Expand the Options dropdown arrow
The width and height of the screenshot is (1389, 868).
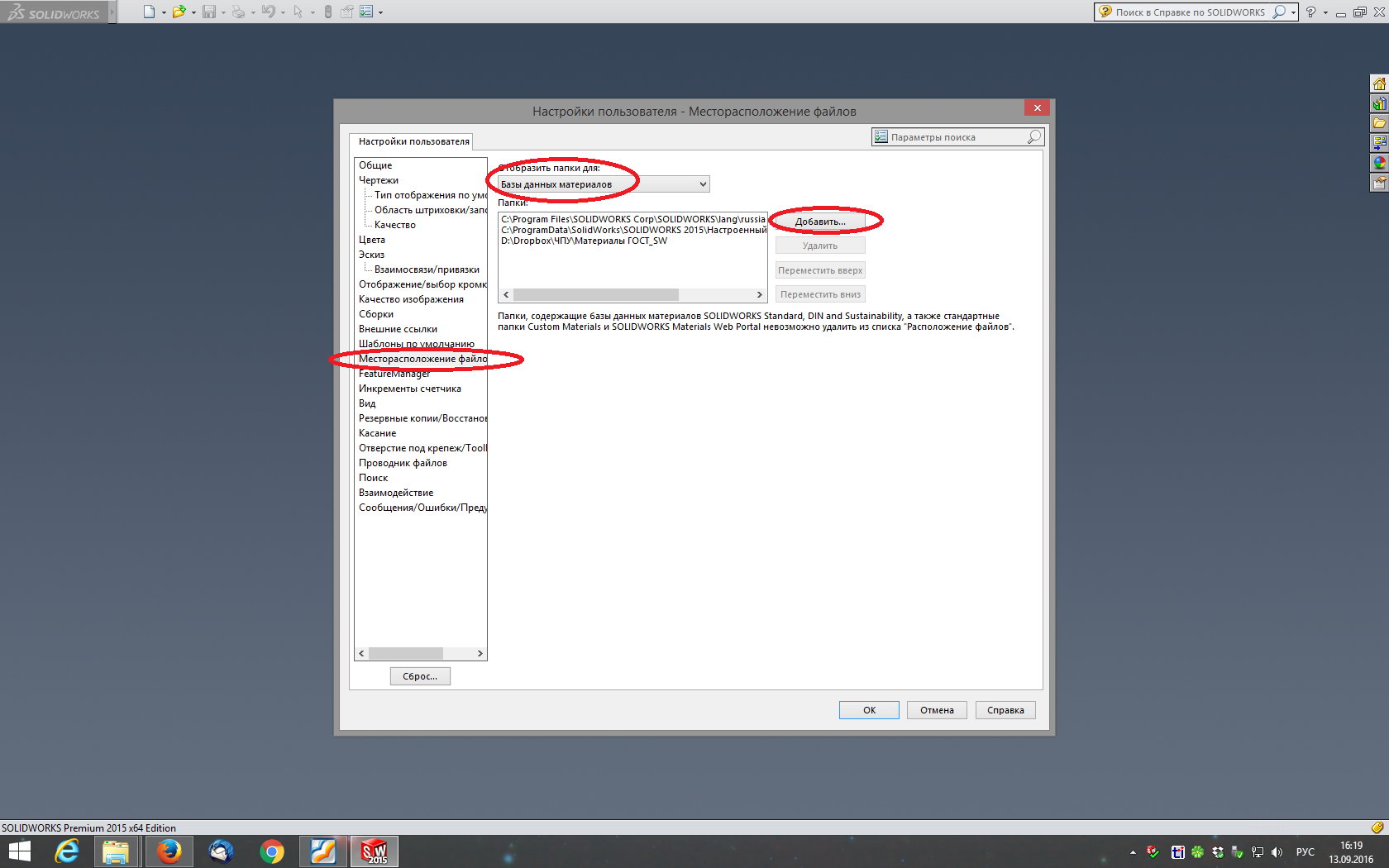click(x=380, y=12)
